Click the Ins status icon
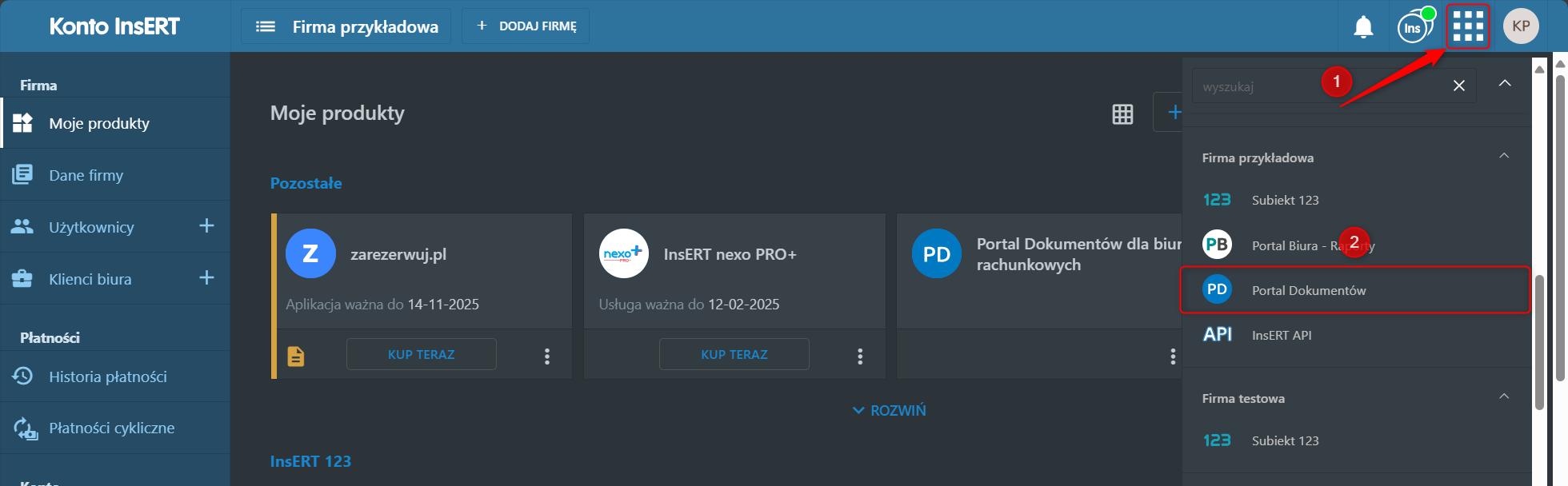The image size is (1568, 486). [x=1414, y=27]
